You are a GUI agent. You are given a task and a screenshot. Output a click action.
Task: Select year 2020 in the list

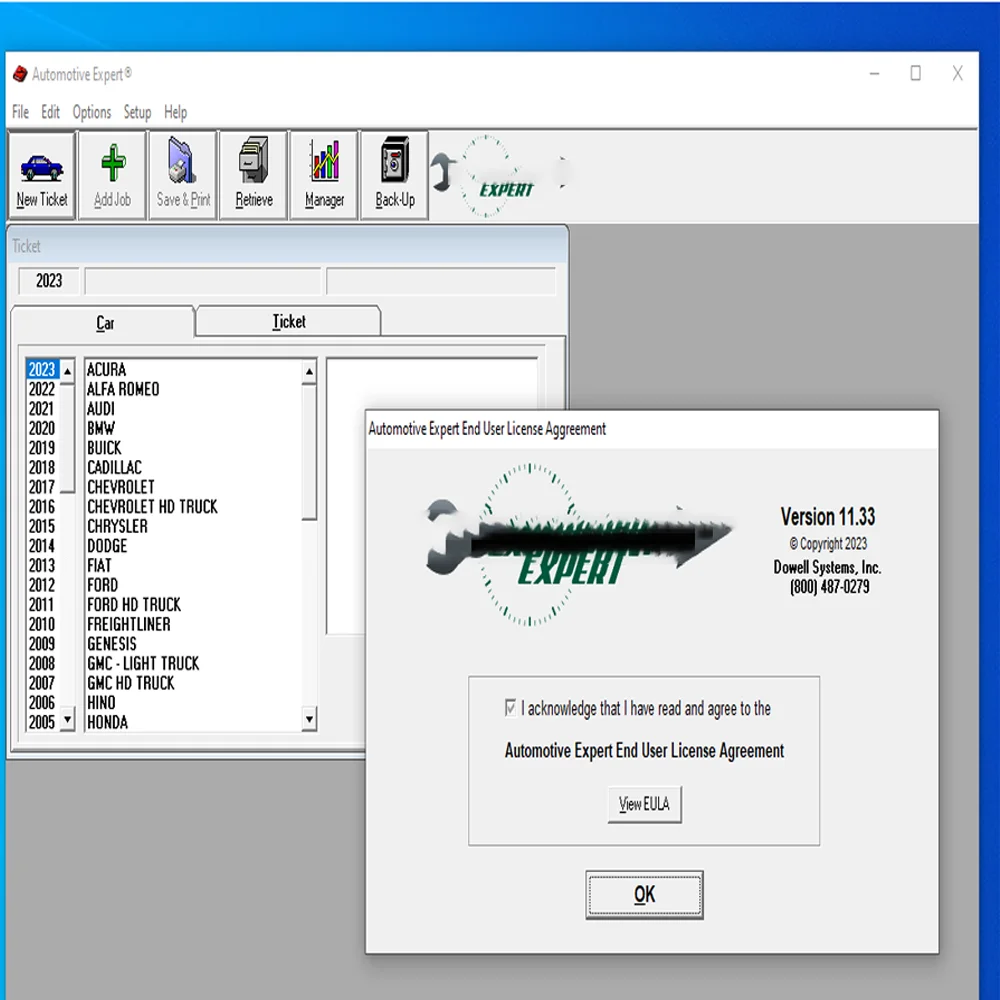(x=42, y=429)
